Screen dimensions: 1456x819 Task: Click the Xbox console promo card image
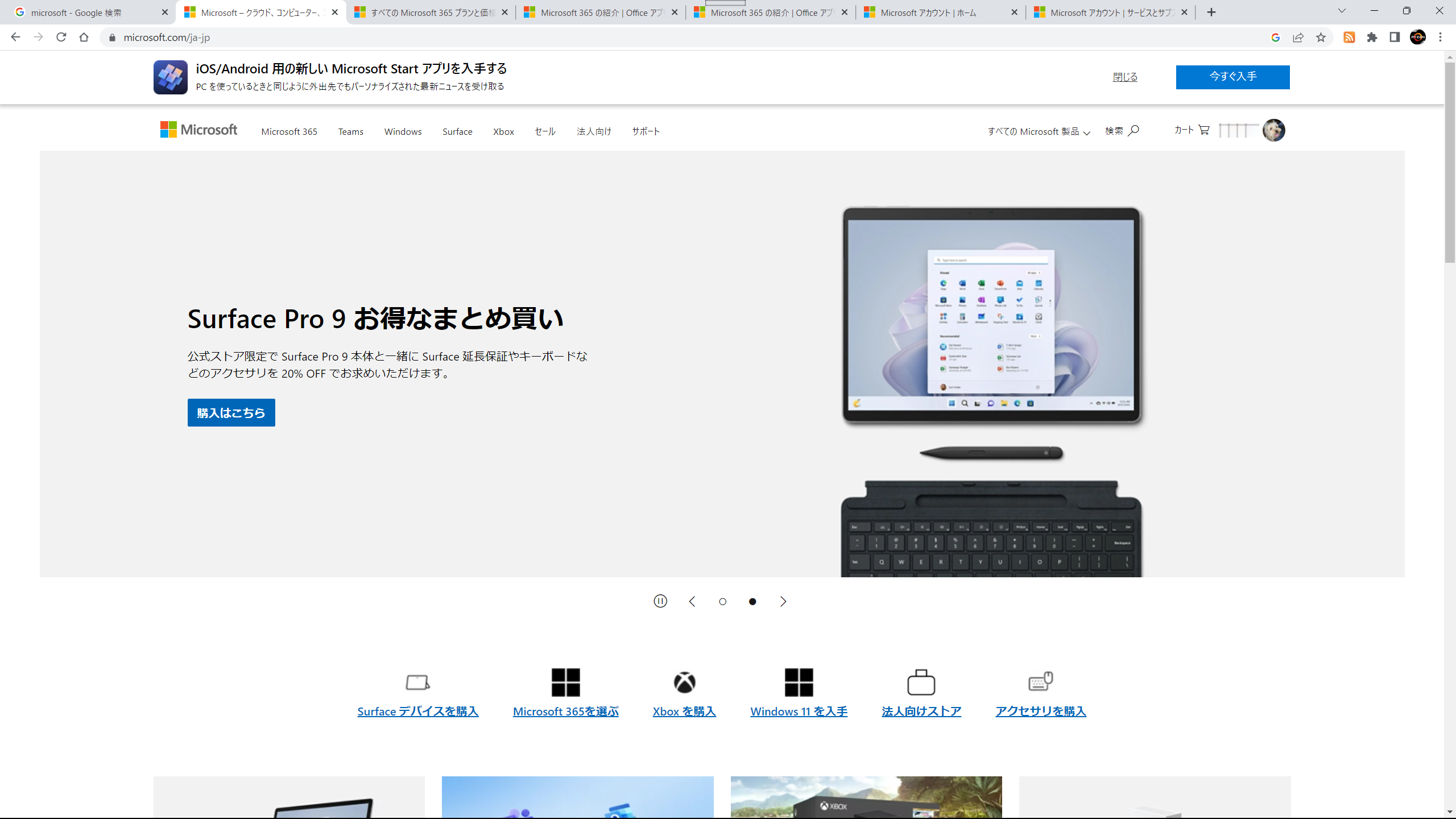click(x=866, y=797)
